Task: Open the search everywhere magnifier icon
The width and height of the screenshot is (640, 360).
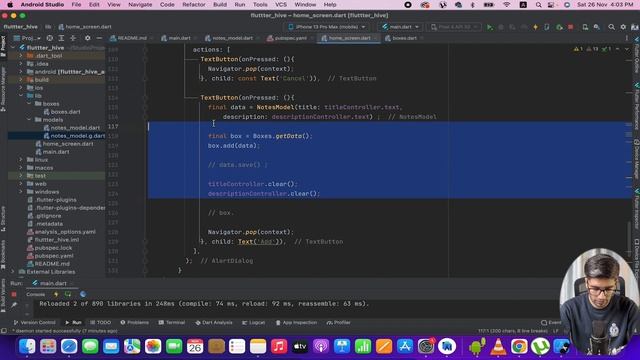Action: [x=611, y=27]
